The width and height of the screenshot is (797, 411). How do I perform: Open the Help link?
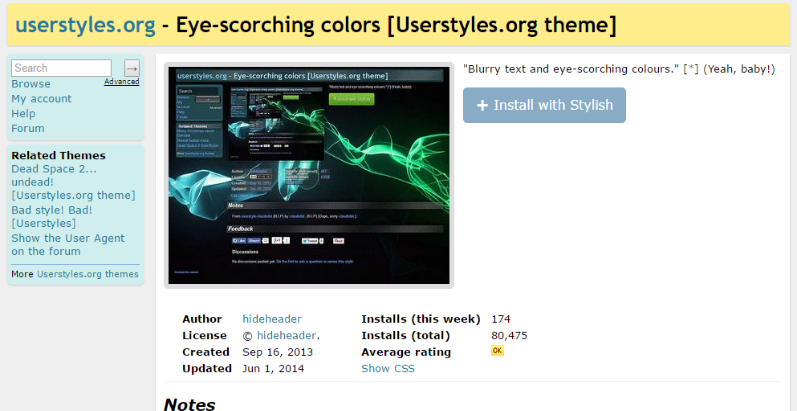pos(23,113)
